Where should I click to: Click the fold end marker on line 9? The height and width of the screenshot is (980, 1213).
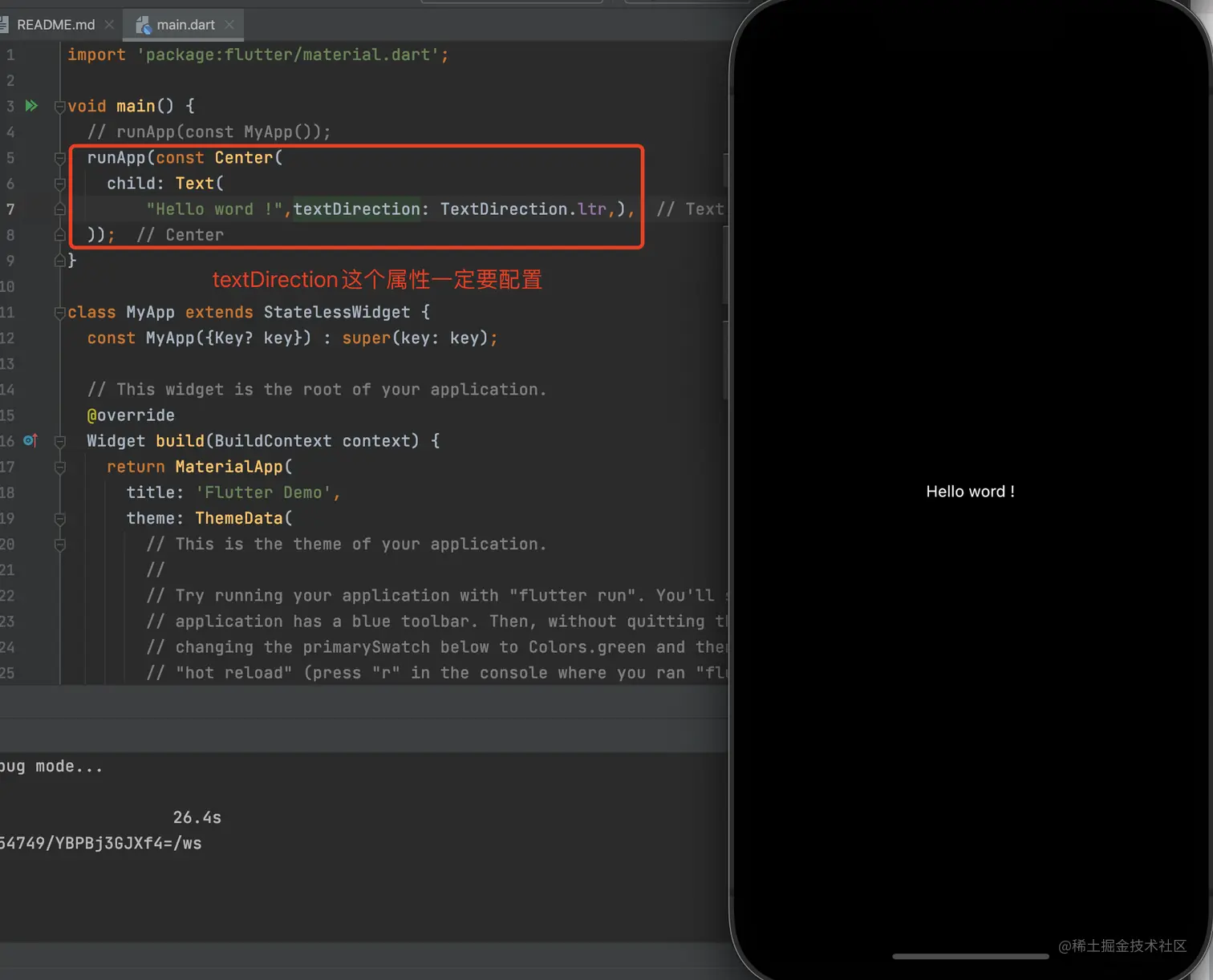[x=59, y=261]
